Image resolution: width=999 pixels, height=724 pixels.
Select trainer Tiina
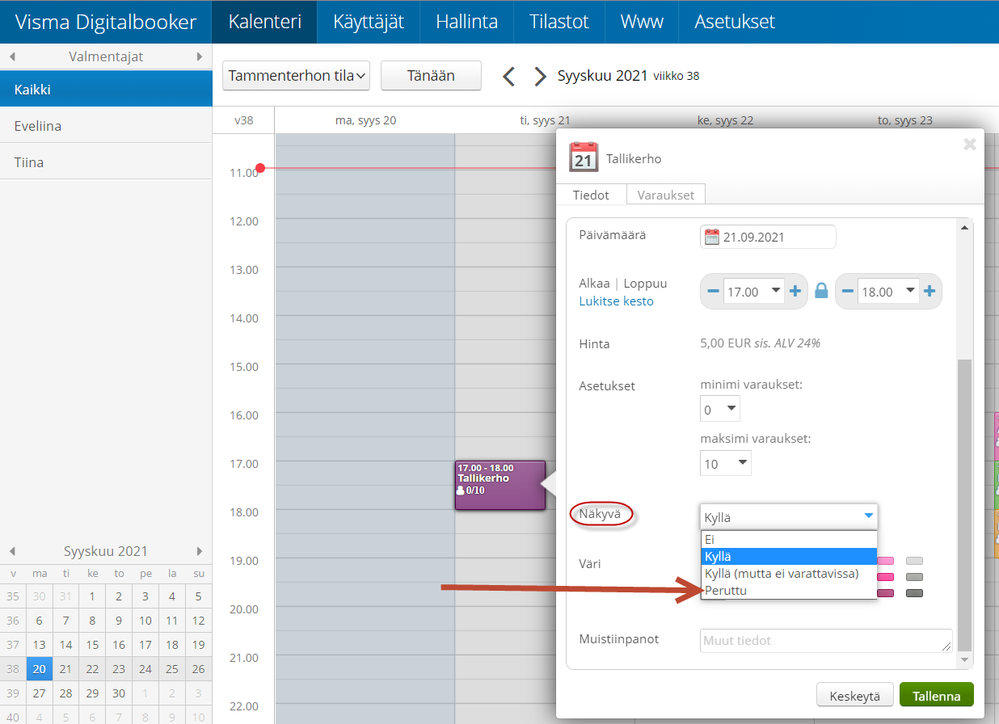[106, 162]
